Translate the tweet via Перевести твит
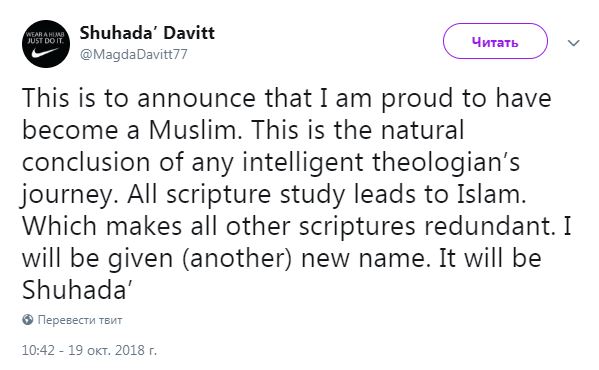Screen dimensions: 599x370 (x=80, y=320)
